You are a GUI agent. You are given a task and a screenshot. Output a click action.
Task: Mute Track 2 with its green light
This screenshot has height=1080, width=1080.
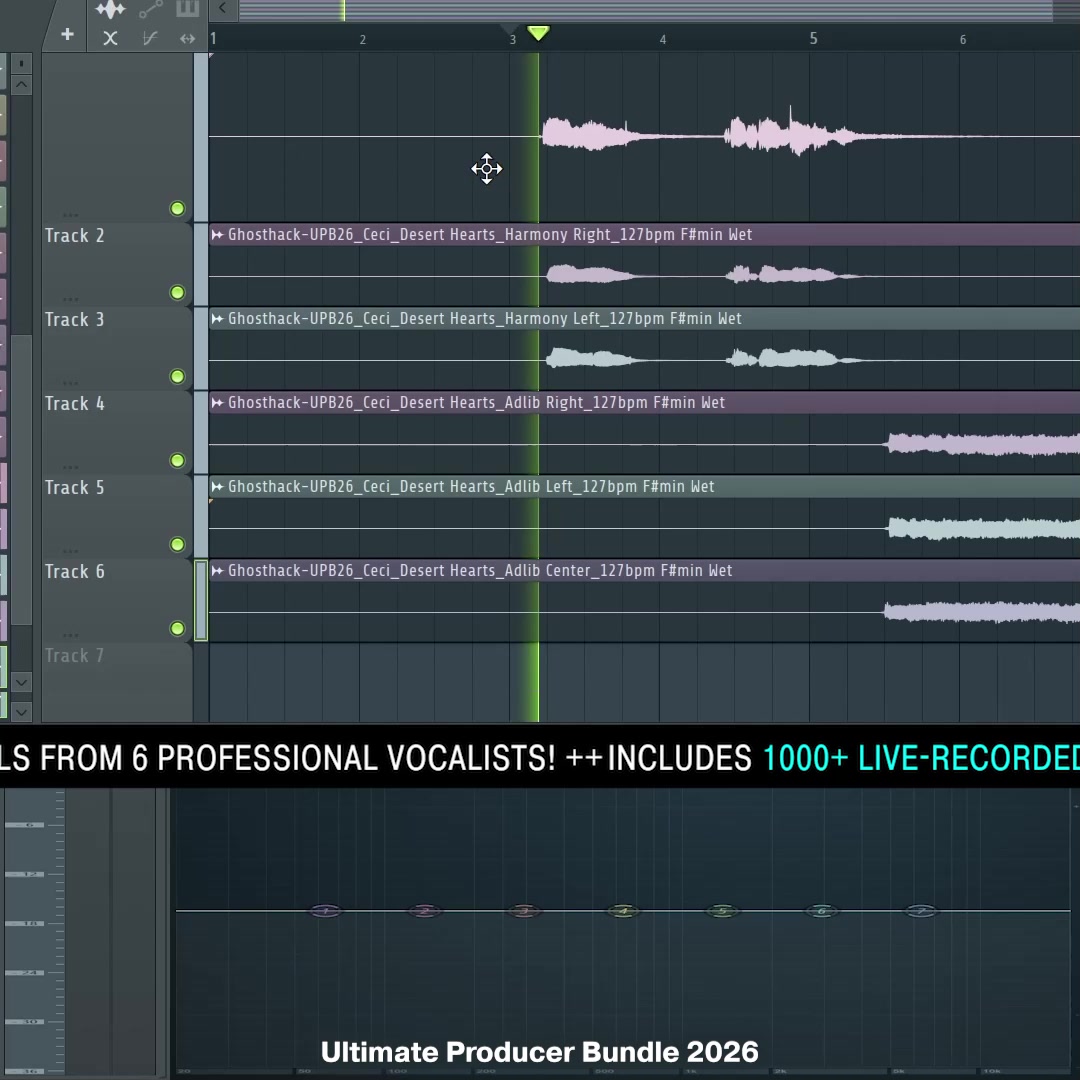coord(177,292)
